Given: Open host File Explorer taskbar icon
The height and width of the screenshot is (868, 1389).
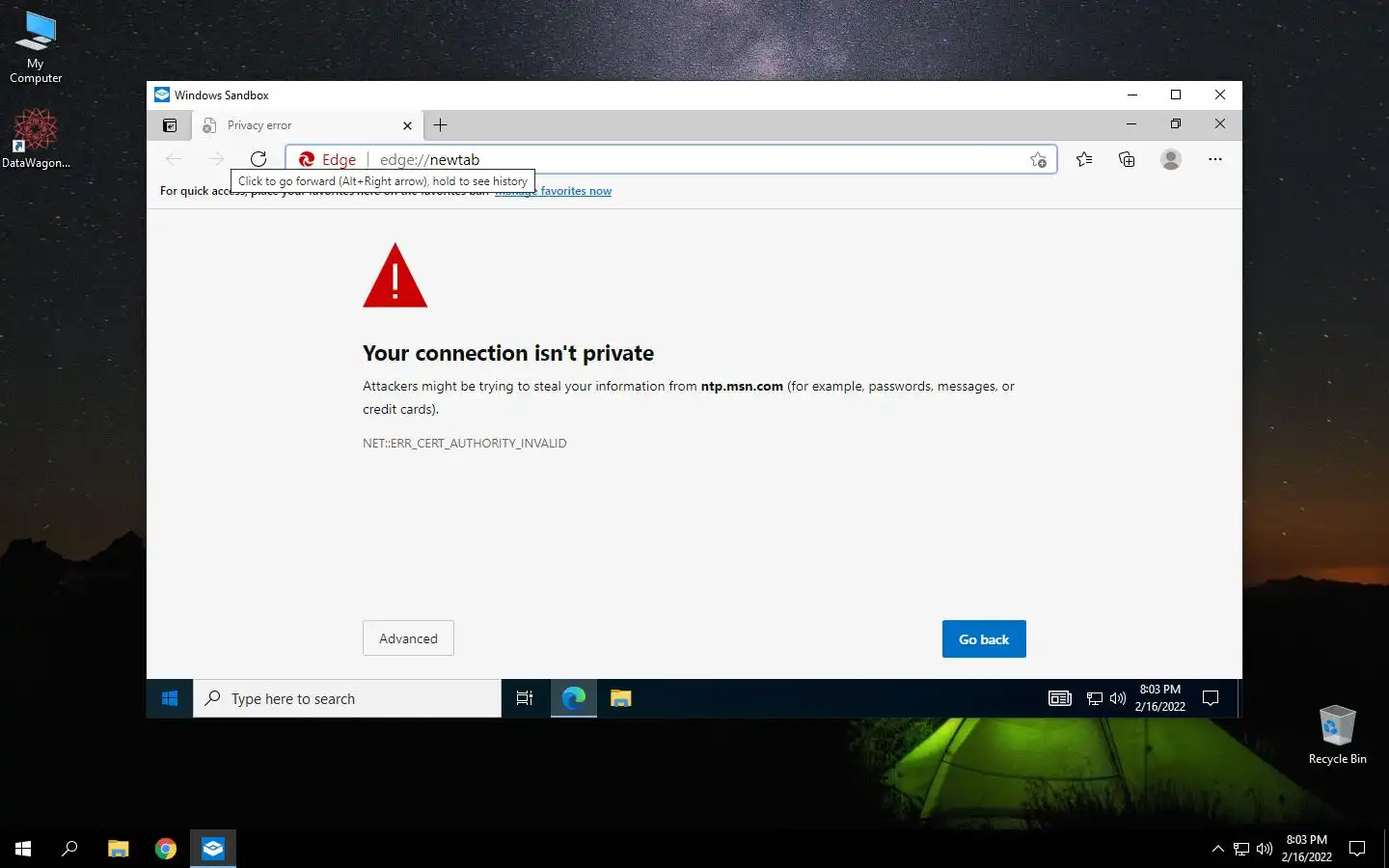Looking at the screenshot, I should (119, 849).
